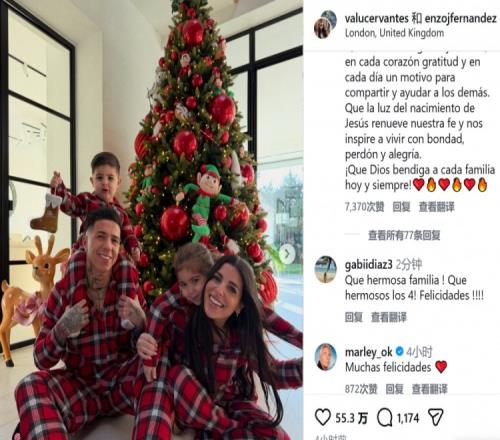Like the post with heart icon

(x=323, y=417)
